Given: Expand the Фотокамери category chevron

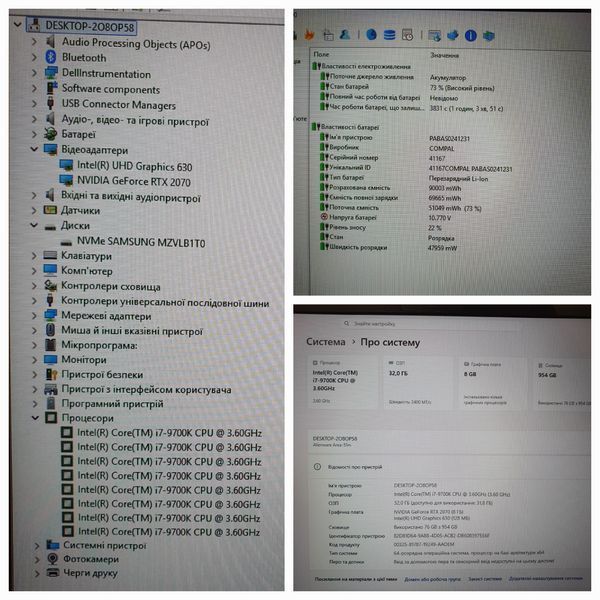Looking at the screenshot, I should (37, 559).
